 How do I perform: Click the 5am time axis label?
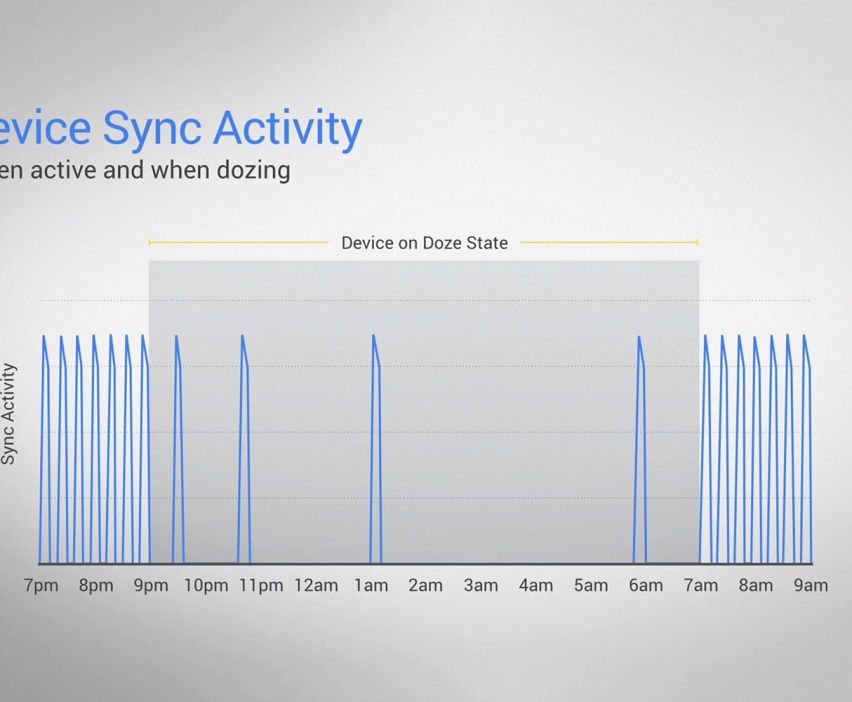point(591,585)
